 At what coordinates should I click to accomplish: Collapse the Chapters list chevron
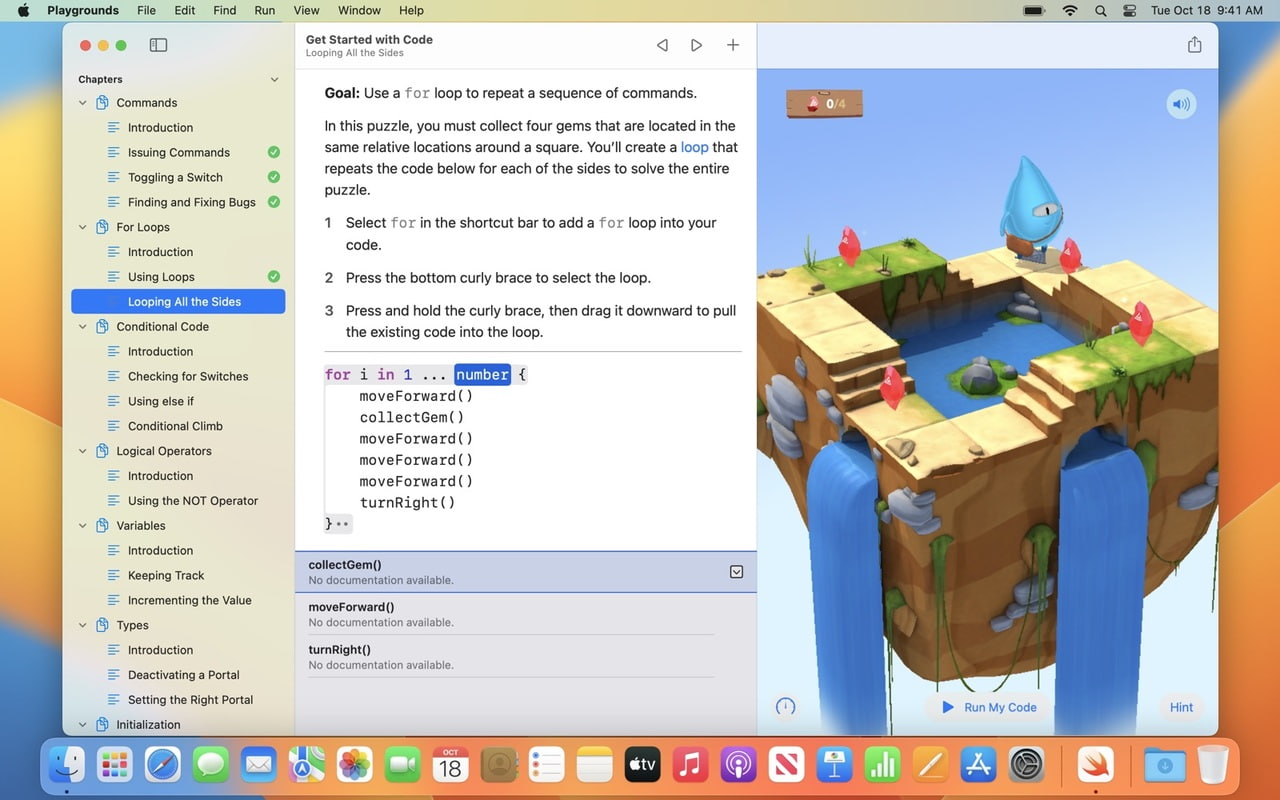coord(274,80)
